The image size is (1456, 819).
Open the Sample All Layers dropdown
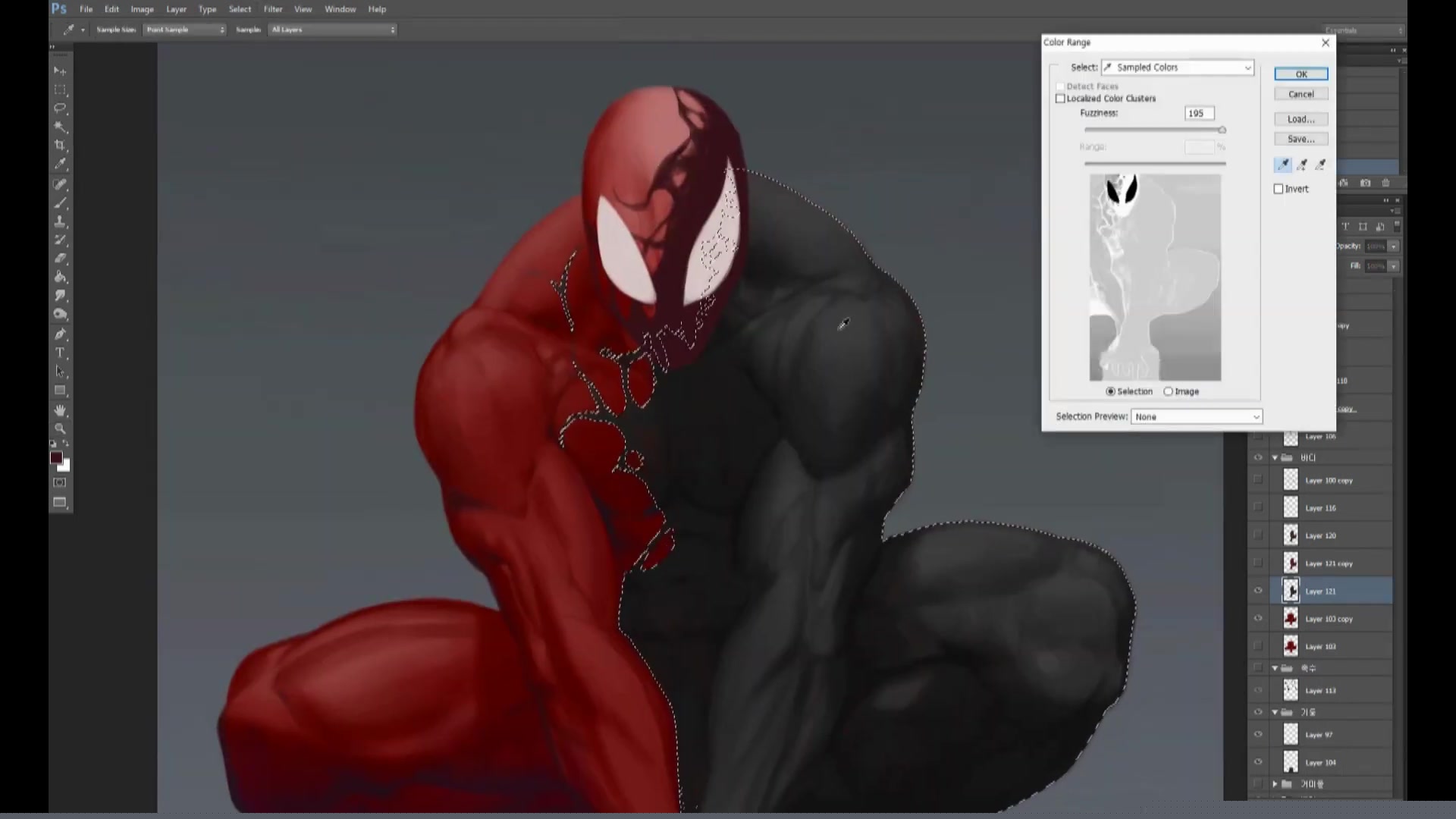(x=333, y=30)
